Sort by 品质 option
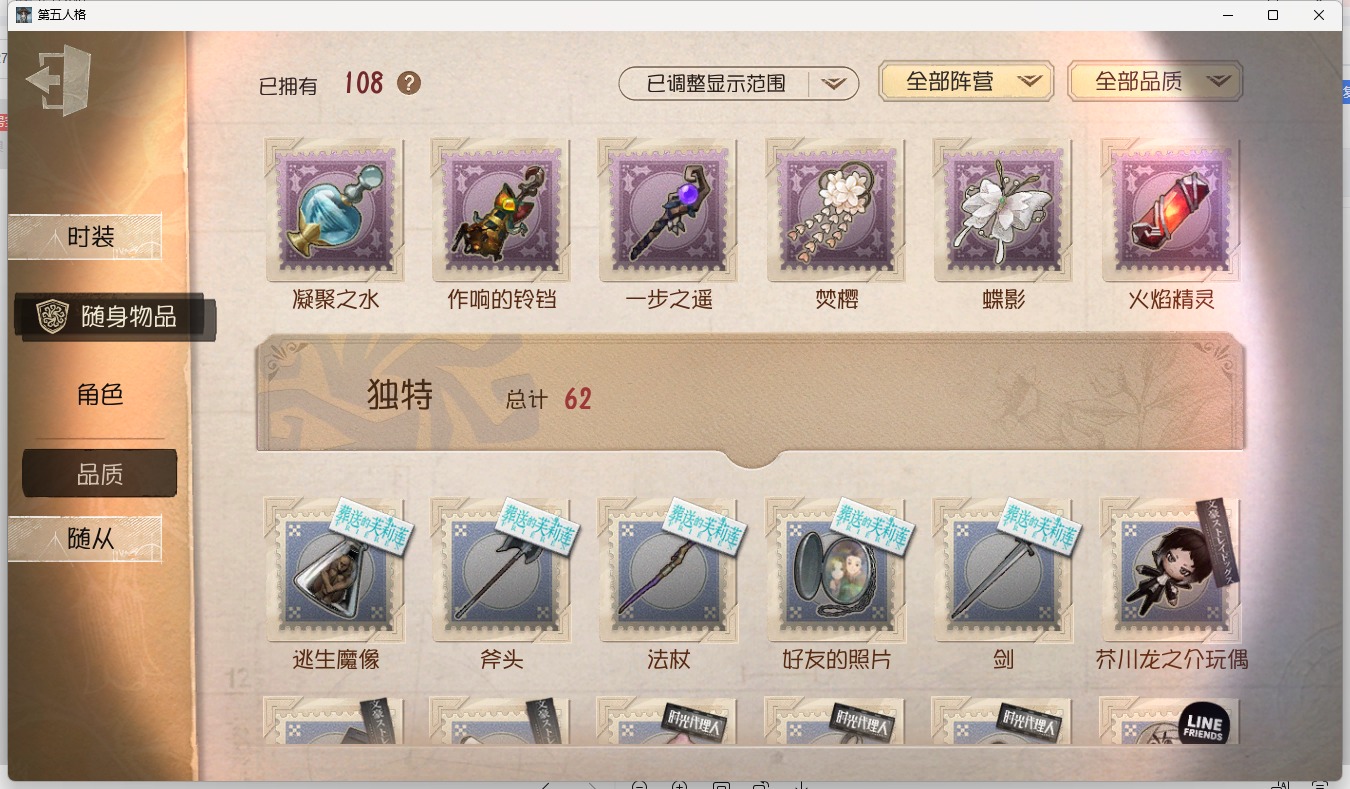1350x789 pixels. click(x=100, y=474)
